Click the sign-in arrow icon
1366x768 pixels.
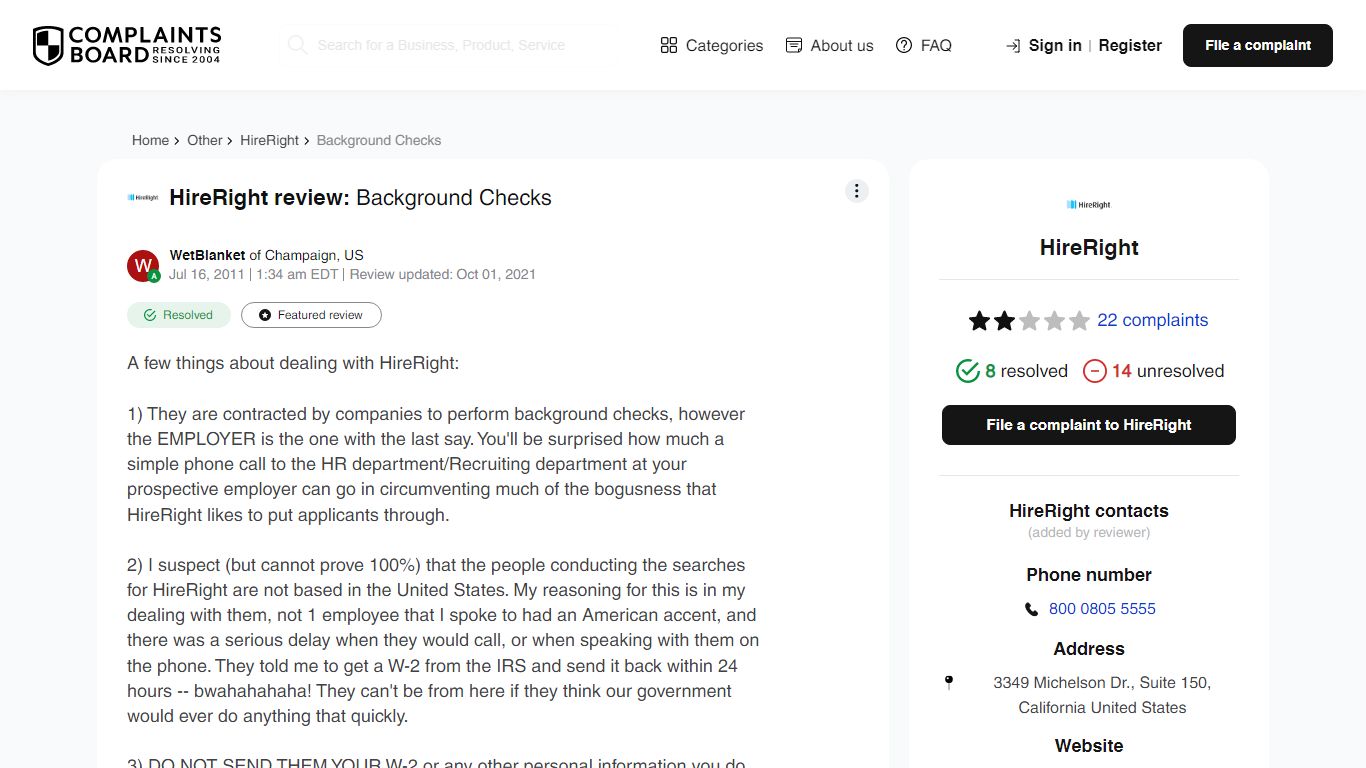(1013, 46)
